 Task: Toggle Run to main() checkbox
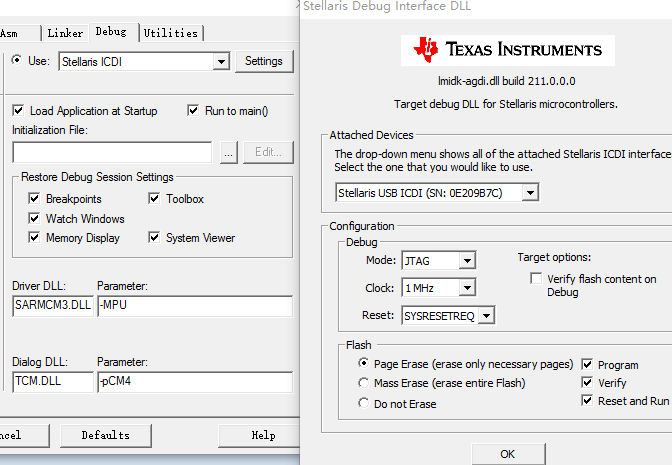pyautogui.click(x=193, y=111)
